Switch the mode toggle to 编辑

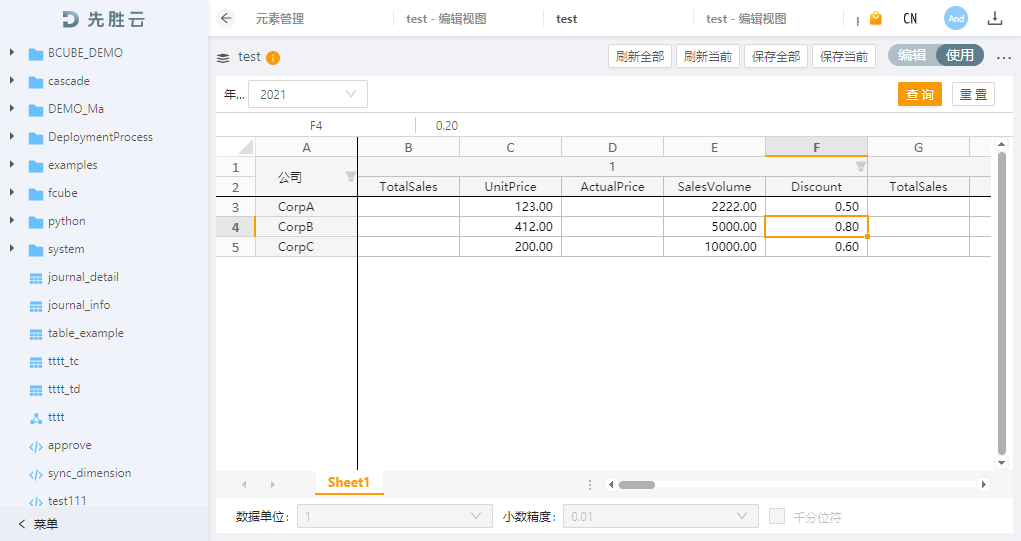[911, 56]
